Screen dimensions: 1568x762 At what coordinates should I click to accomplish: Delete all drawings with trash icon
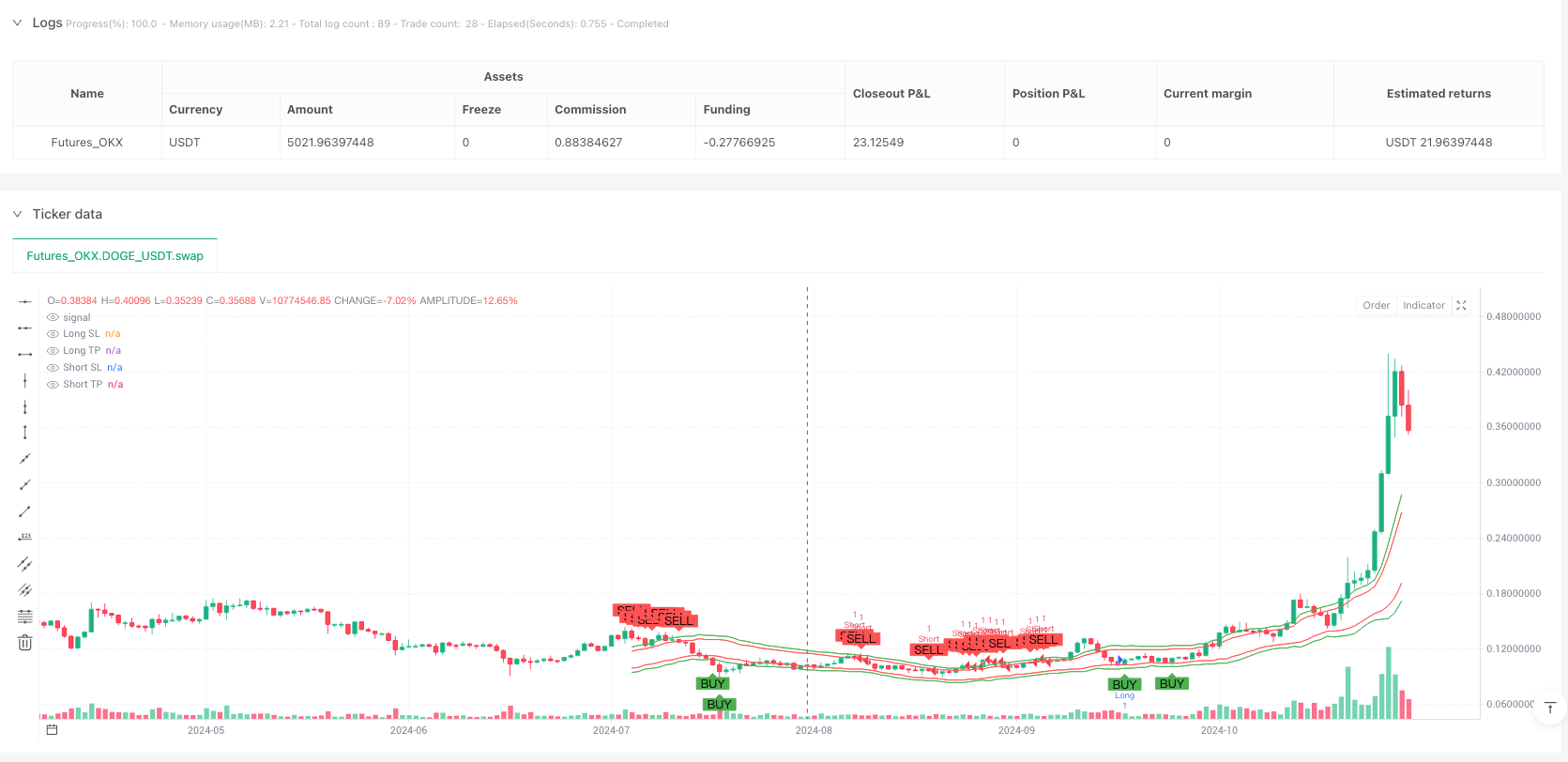point(25,643)
